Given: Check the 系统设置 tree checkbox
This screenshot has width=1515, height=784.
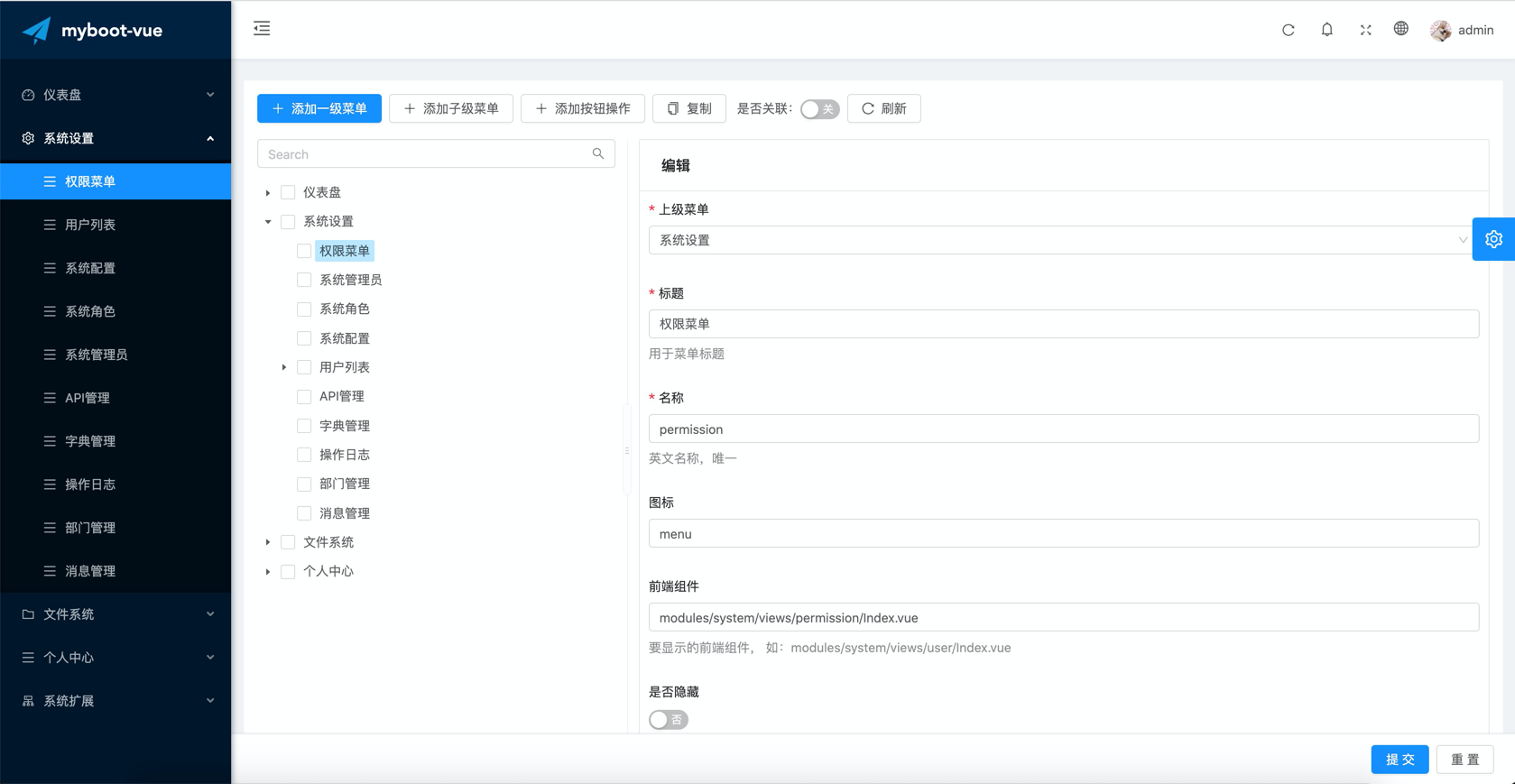Looking at the screenshot, I should (288, 221).
